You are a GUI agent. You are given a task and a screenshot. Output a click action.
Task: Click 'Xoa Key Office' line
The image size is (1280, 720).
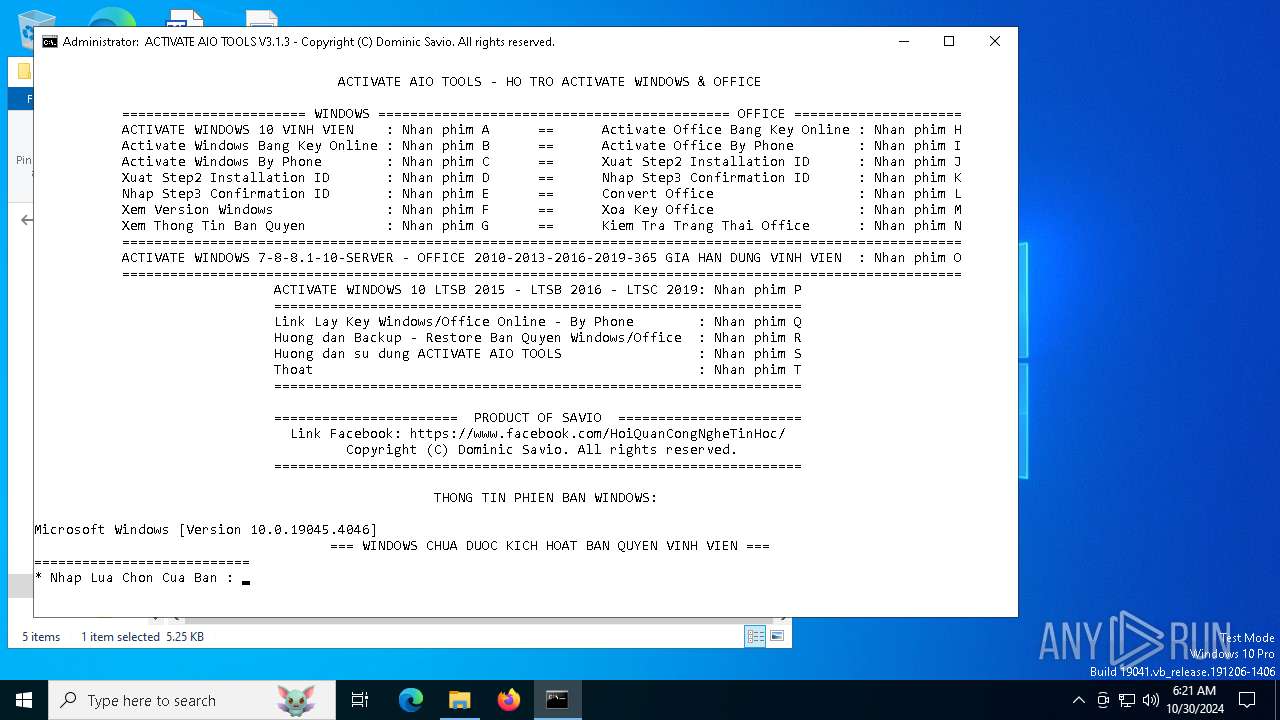tap(782, 210)
